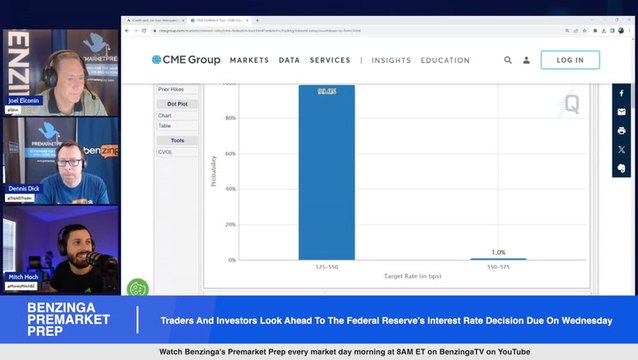Open the browser profile avatar
Screen dimensions: 638x360
pos(621,31)
